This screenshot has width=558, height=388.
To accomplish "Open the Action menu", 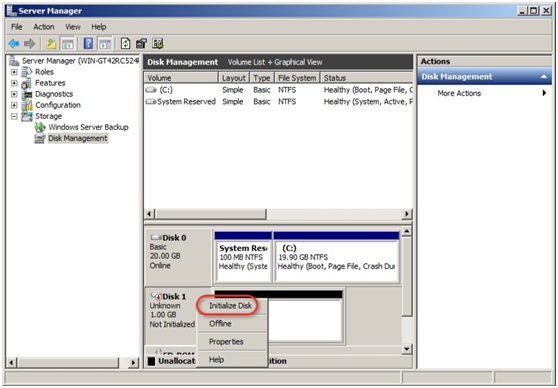I will tap(44, 27).
